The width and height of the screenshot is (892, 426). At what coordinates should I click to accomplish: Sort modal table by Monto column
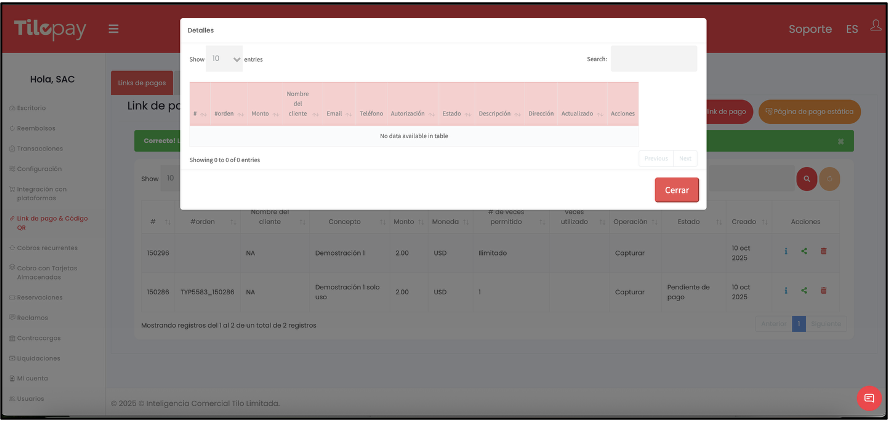click(261, 114)
